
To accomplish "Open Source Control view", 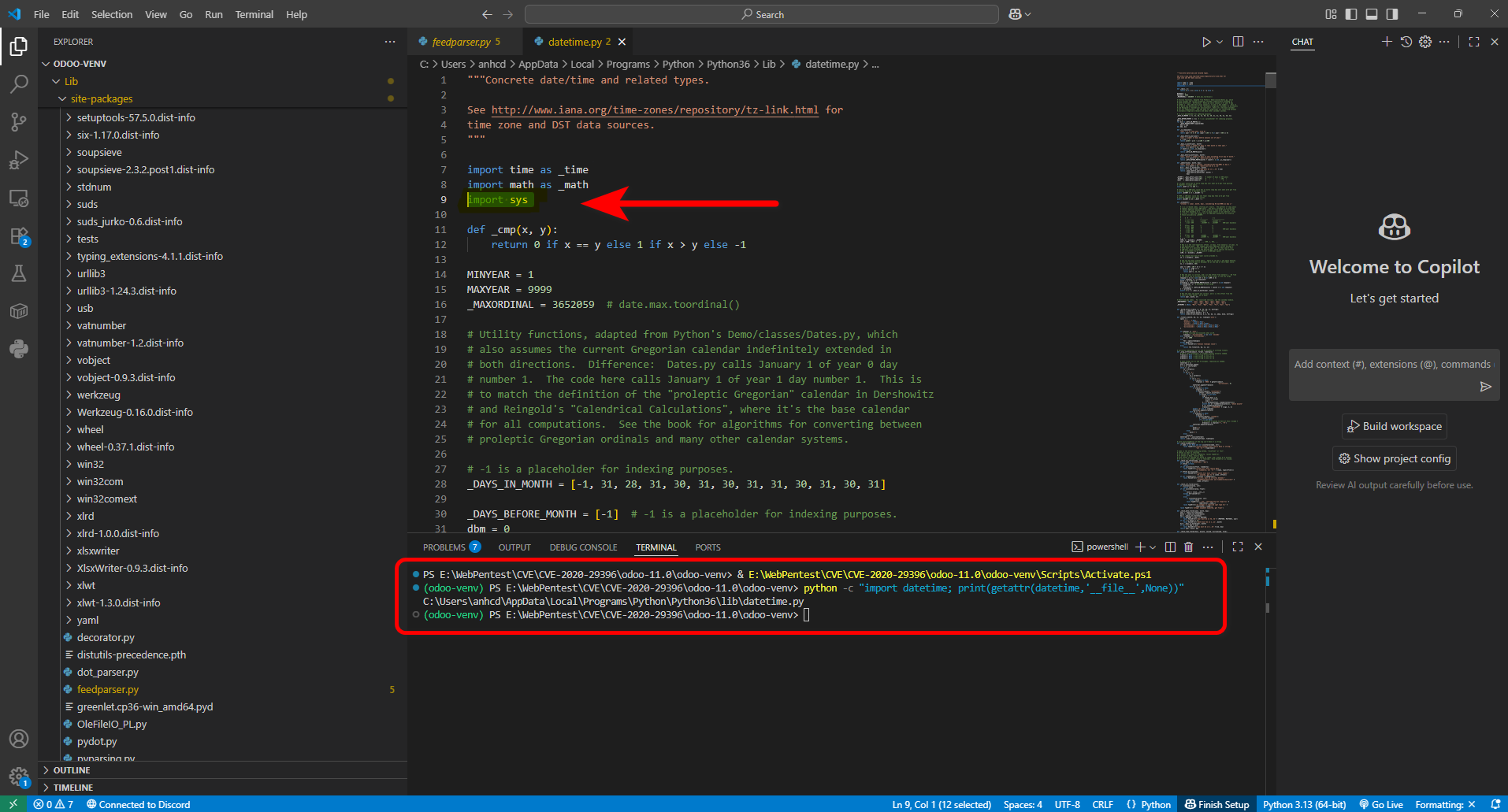I will coord(19,121).
